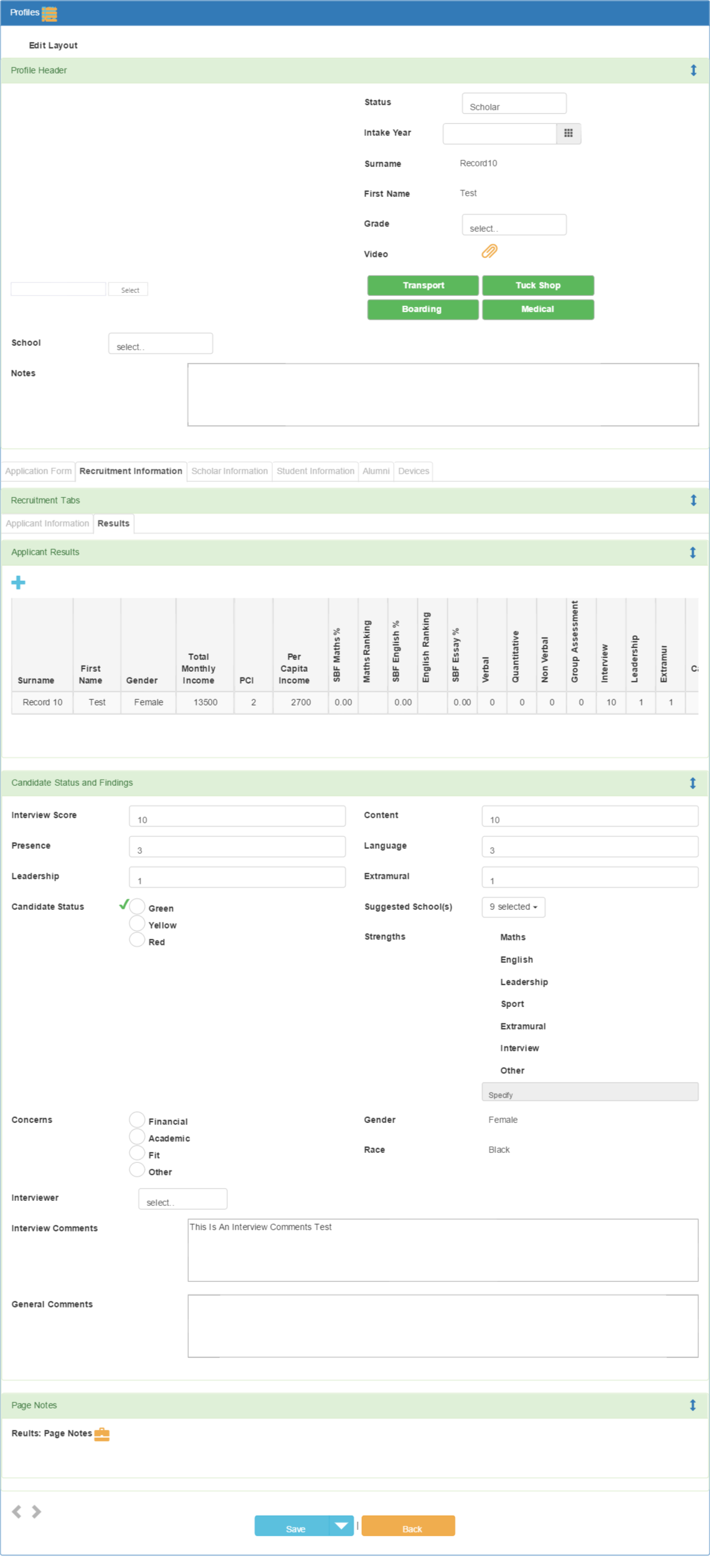Viewport: 710px width, 1568px height.
Task: Click Edit Layout link
Action: (53, 45)
